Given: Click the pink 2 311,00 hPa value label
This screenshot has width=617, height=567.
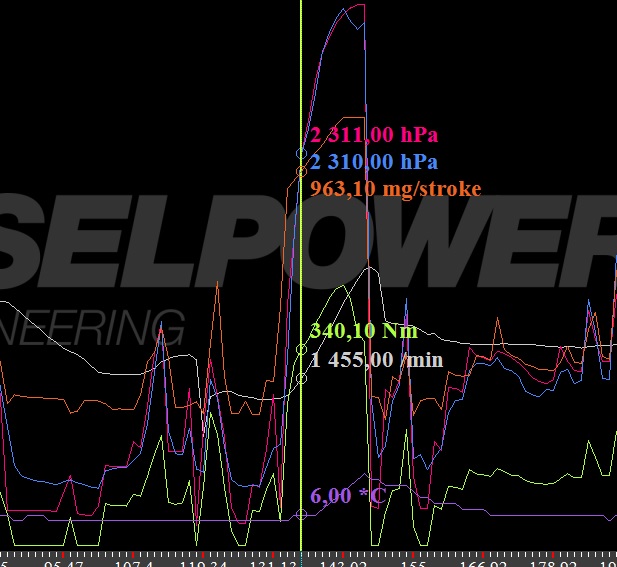Looking at the screenshot, I should click(374, 135).
